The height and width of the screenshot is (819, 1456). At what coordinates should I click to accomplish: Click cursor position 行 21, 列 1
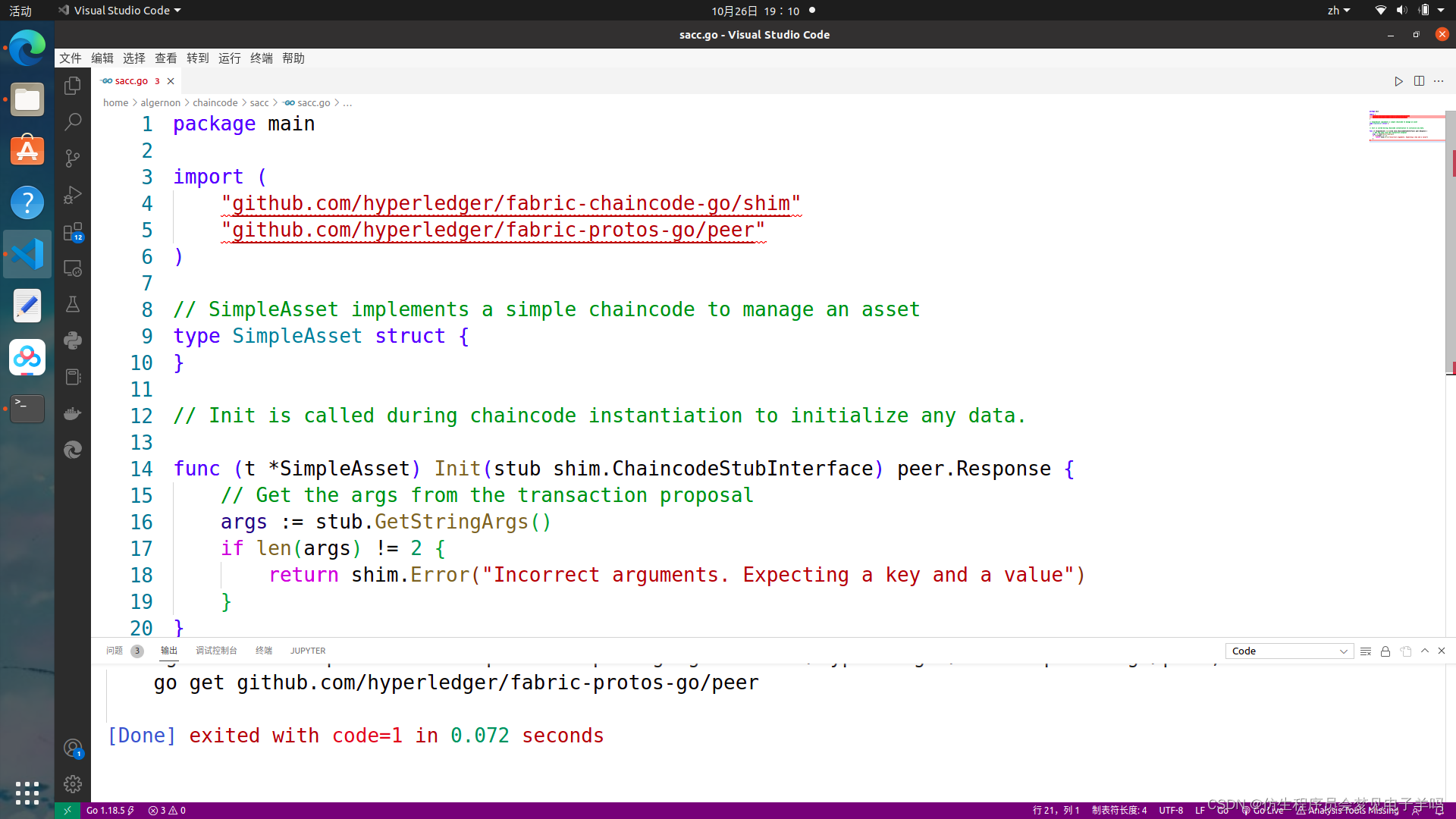pos(1056,811)
